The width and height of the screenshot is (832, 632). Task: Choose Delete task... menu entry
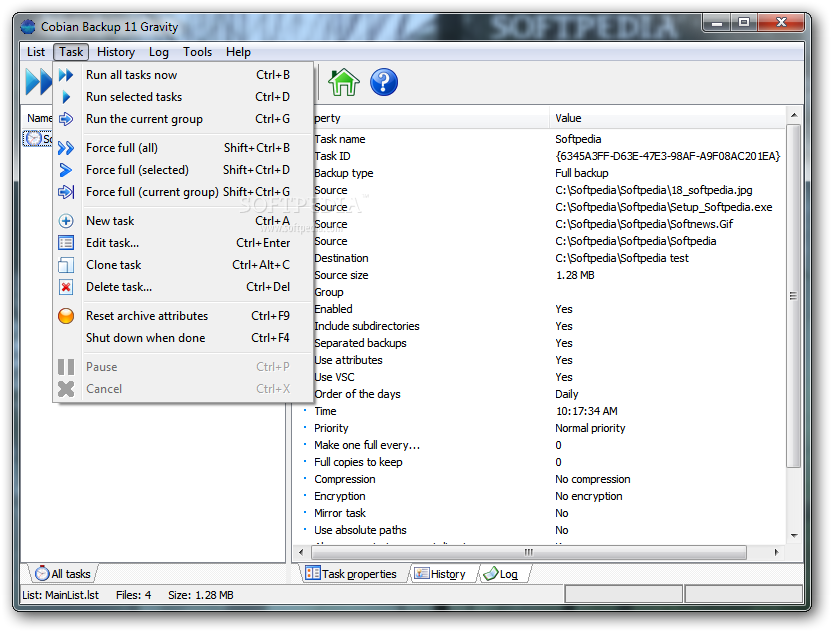point(183,287)
